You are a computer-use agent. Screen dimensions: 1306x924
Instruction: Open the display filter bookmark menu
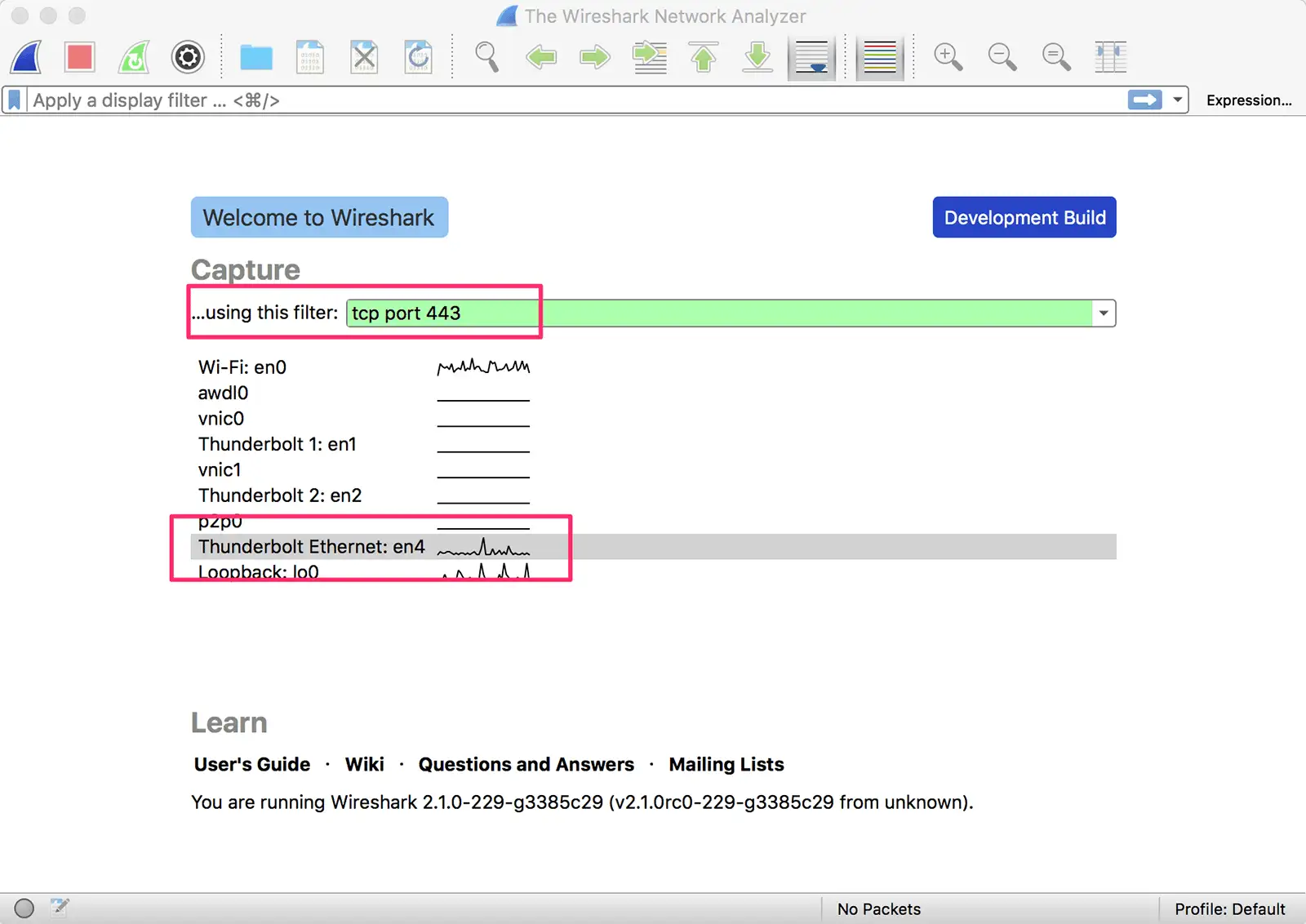click(15, 100)
